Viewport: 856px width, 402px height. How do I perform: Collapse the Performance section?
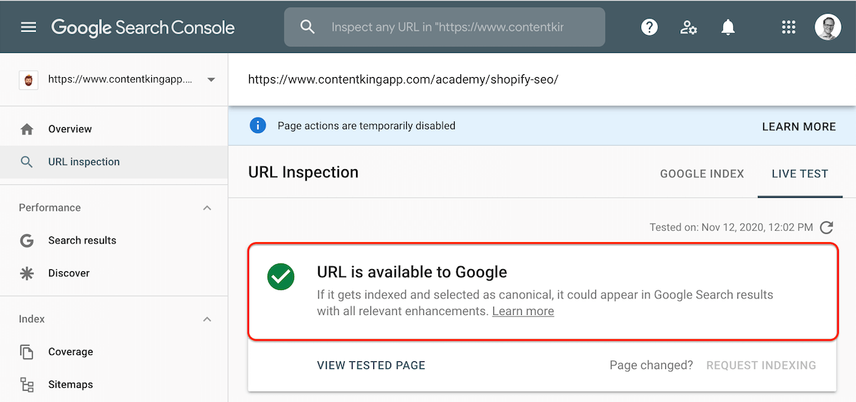tap(207, 208)
